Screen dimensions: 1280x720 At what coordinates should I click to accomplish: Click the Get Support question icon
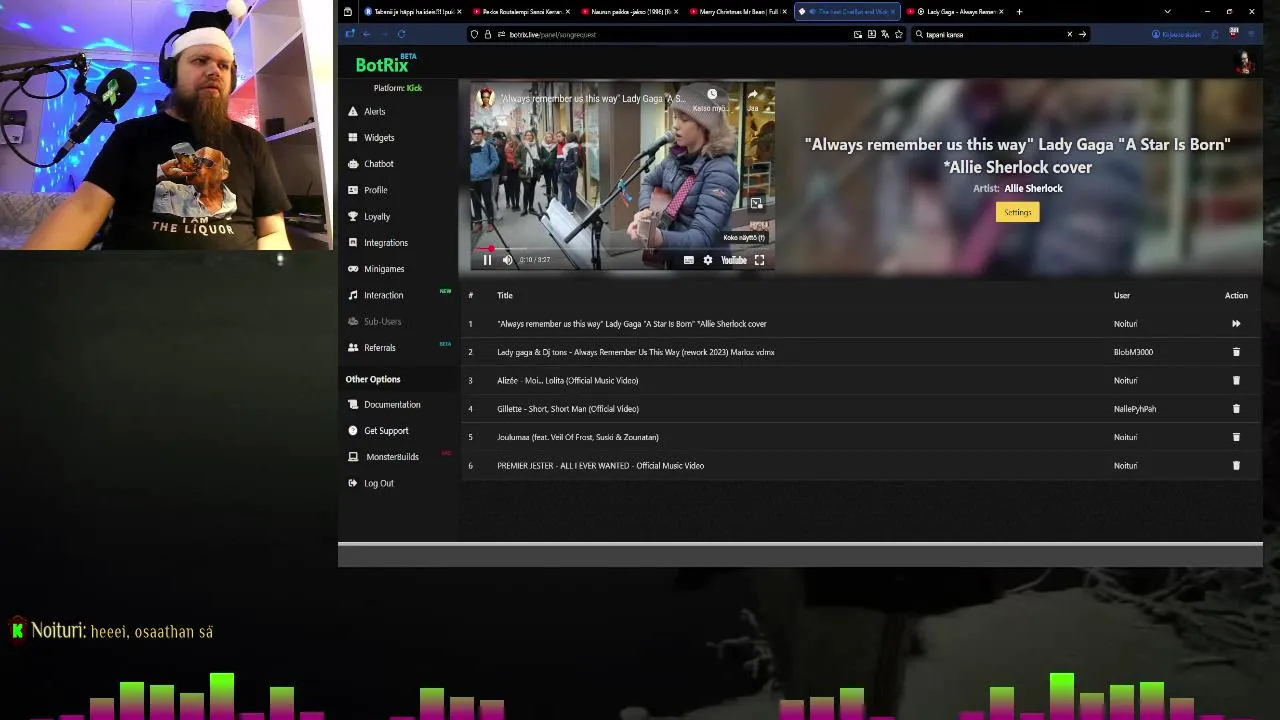353,431
